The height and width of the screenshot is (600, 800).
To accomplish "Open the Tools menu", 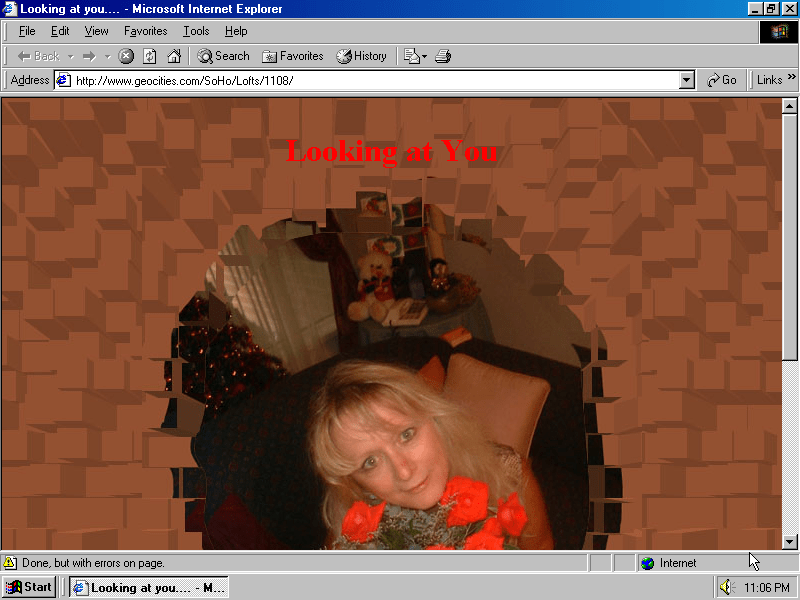I will [x=196, y=31].
